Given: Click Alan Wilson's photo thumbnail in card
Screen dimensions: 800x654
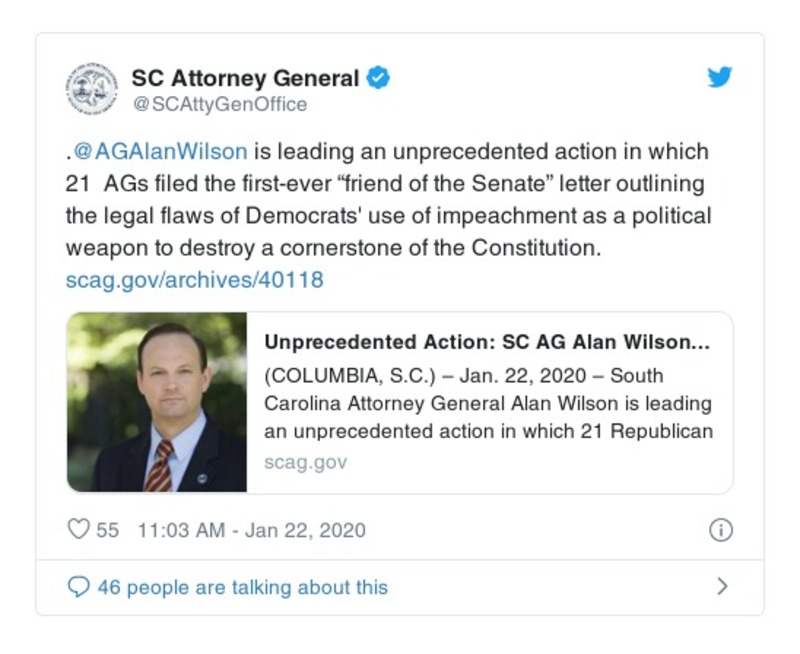Looking at the screenshot, I should 157,402.
